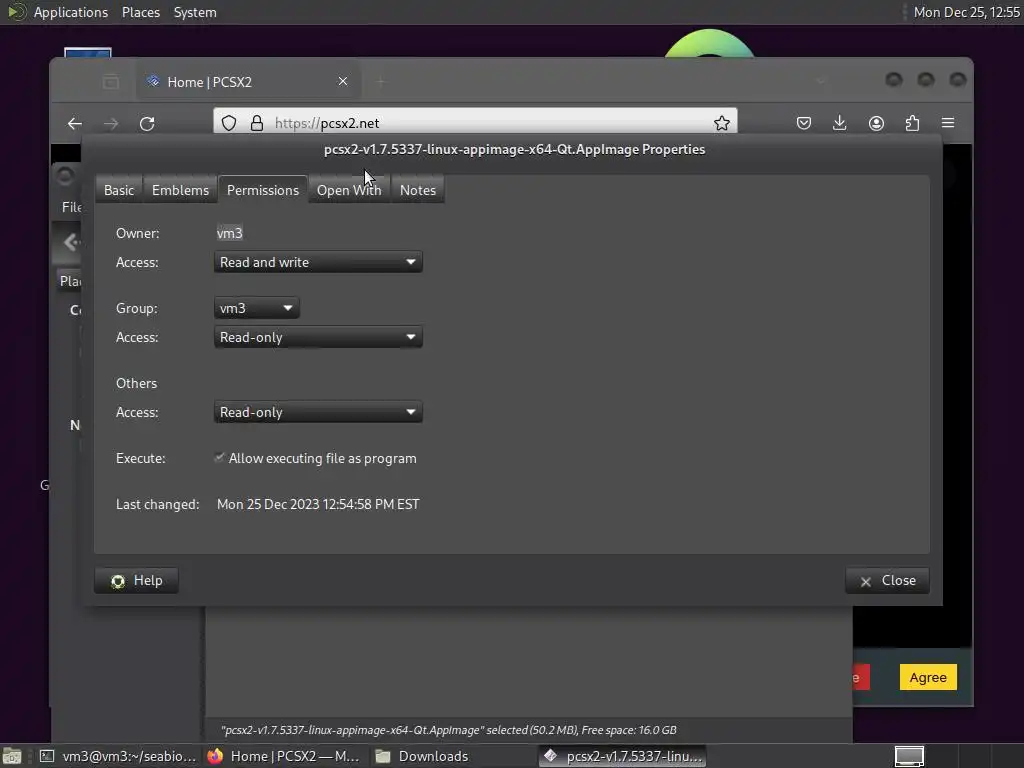Expand the Others access Read-only dropdown
The image size is (1024, 768).
click(318, 413)
